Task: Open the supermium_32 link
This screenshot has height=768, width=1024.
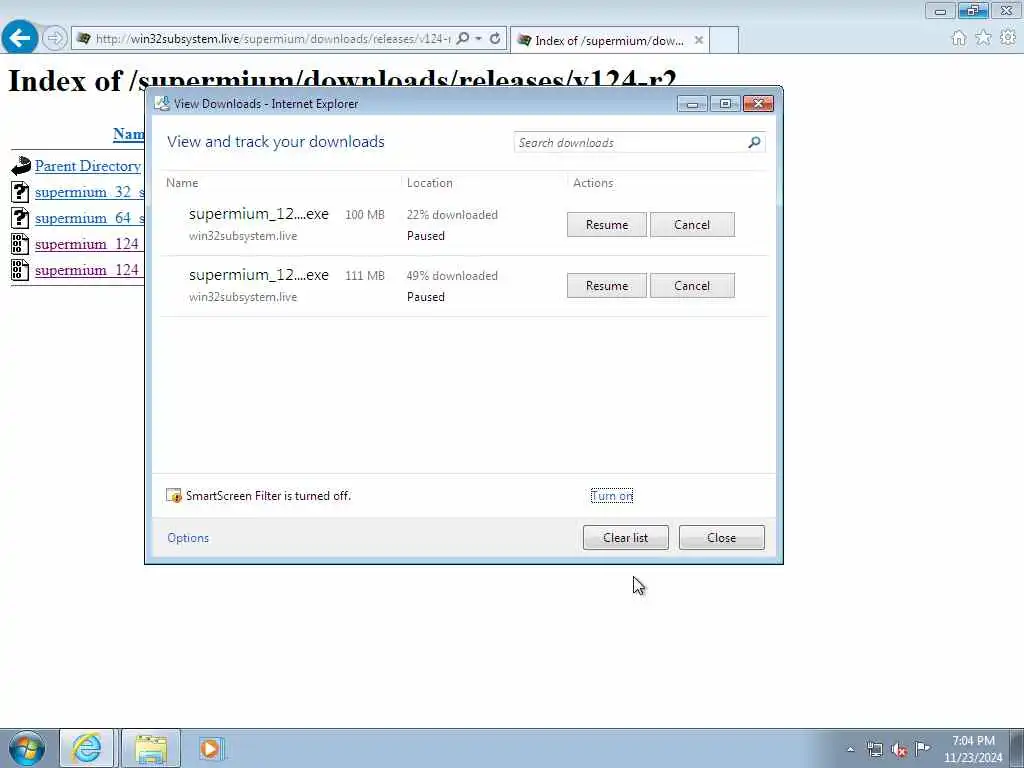Action: [89, 192]
